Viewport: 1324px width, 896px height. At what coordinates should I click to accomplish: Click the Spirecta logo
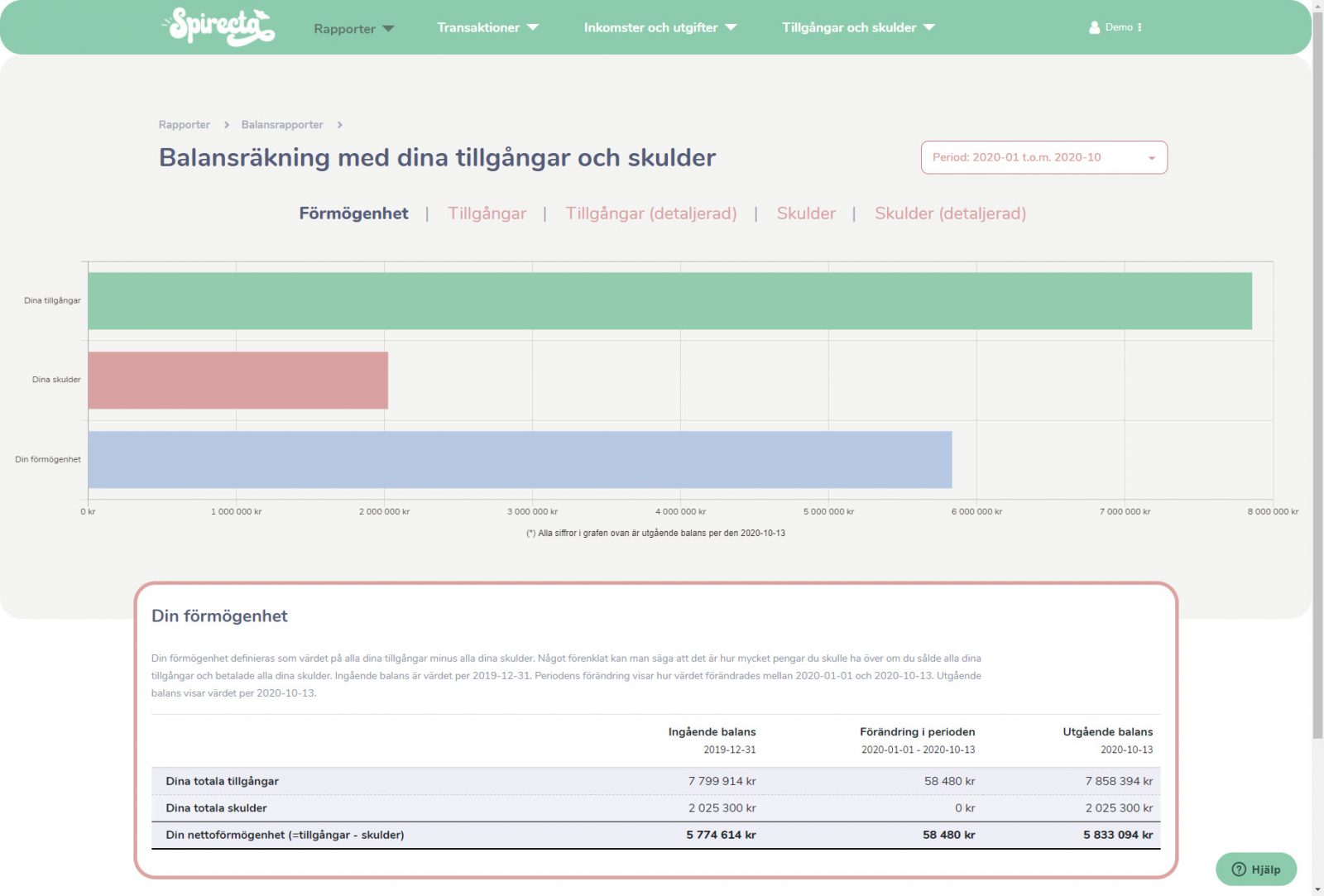tap(218, 26)
